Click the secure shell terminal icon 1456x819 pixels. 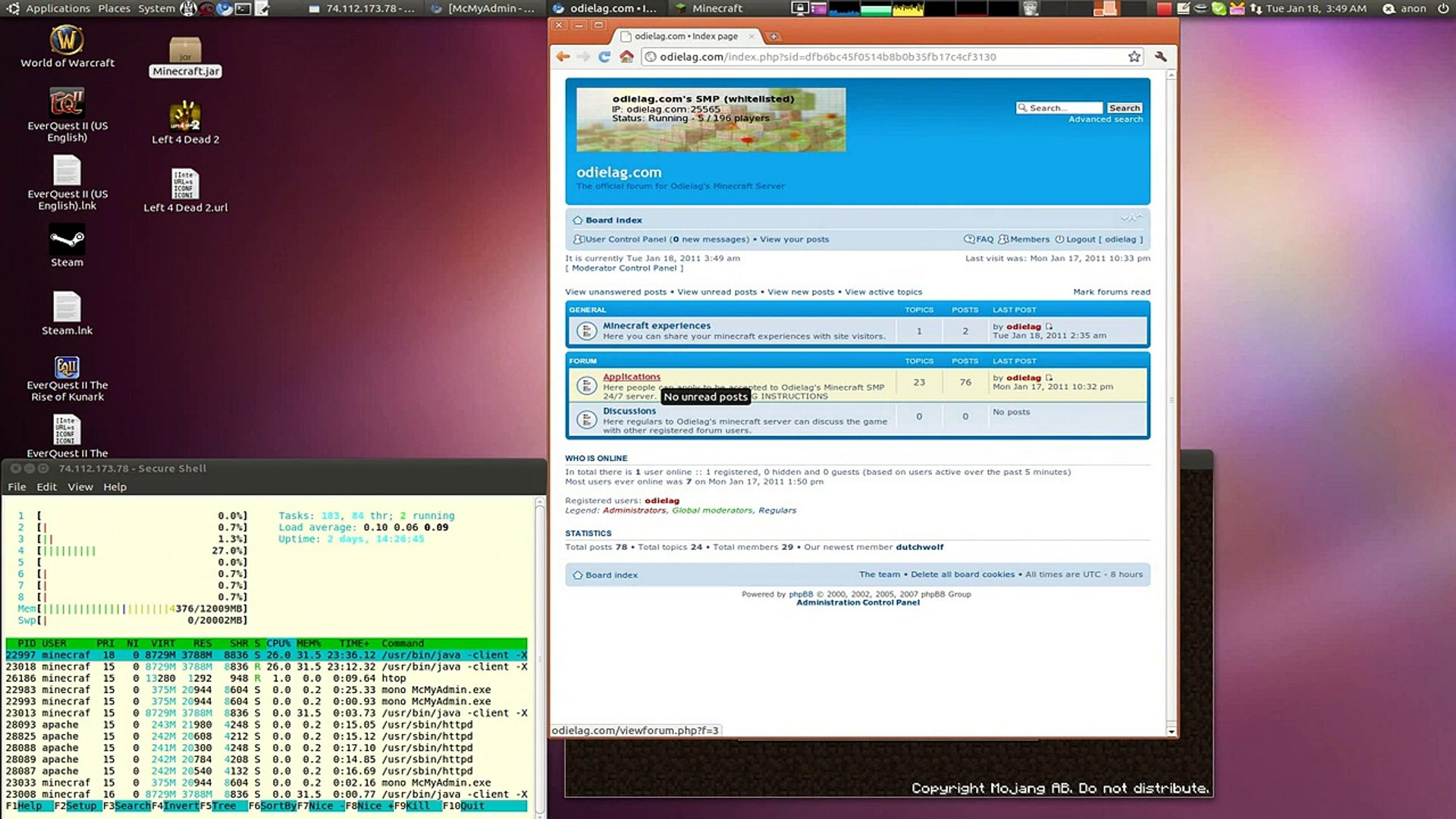click(244, 8)
